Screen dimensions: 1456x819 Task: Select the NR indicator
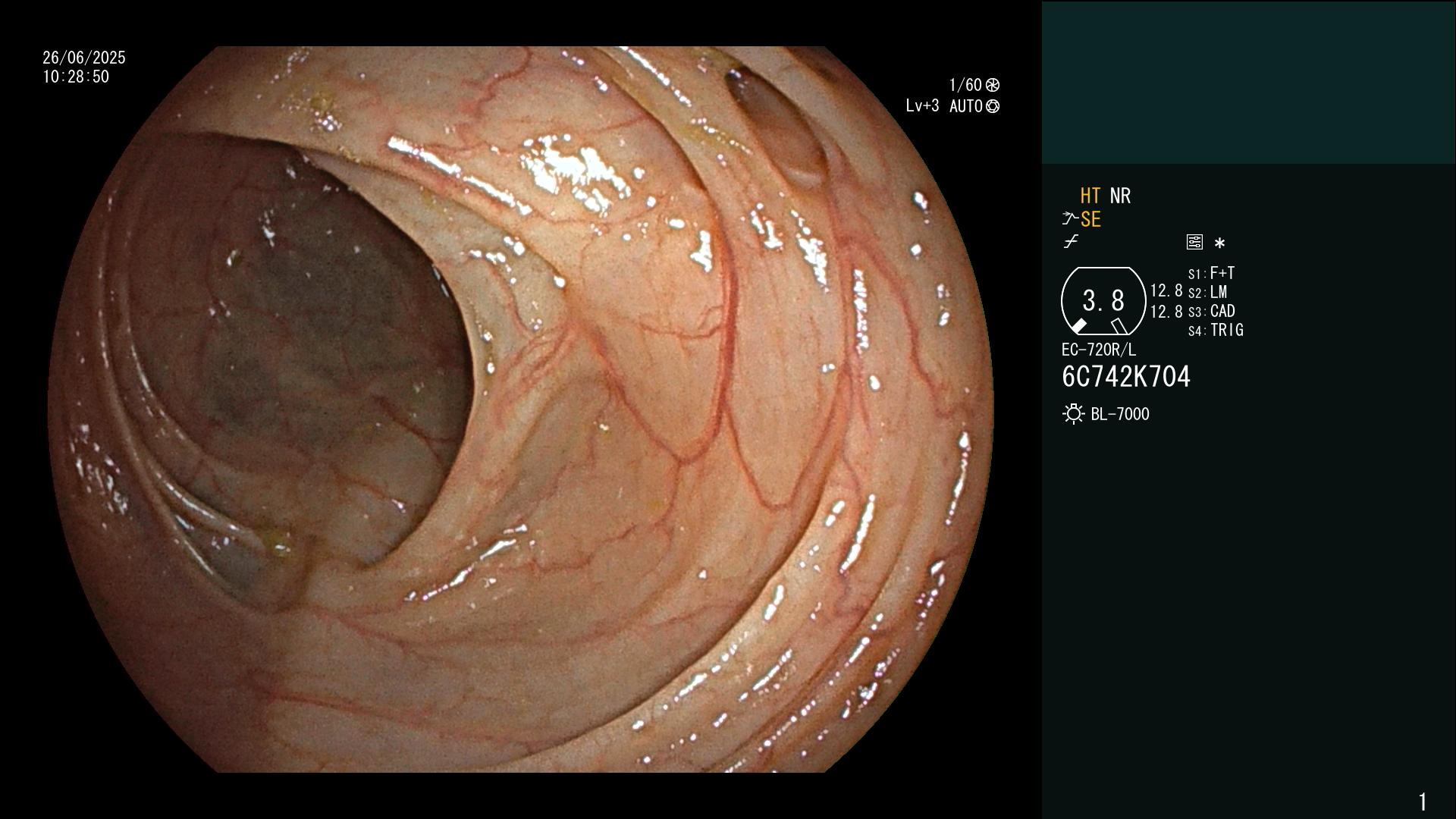coord(1120,196)
